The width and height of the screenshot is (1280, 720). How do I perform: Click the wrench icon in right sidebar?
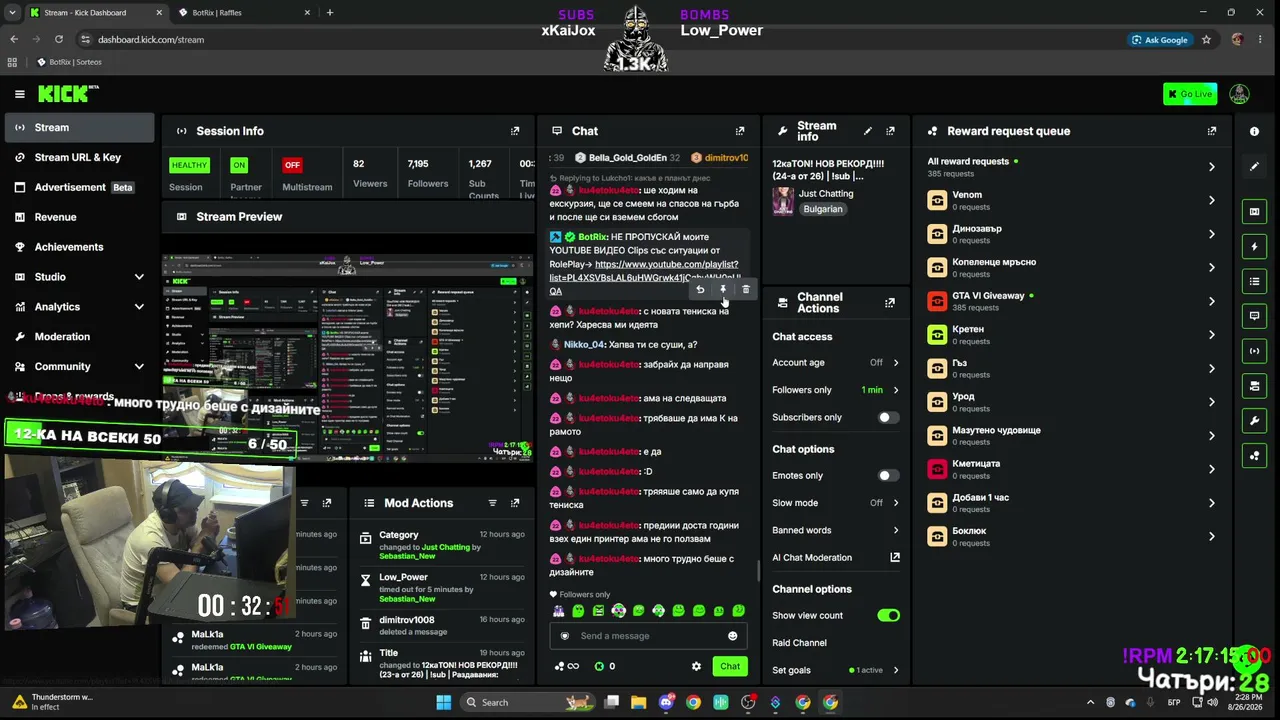pyautogui.click(x=1254, y=420)
